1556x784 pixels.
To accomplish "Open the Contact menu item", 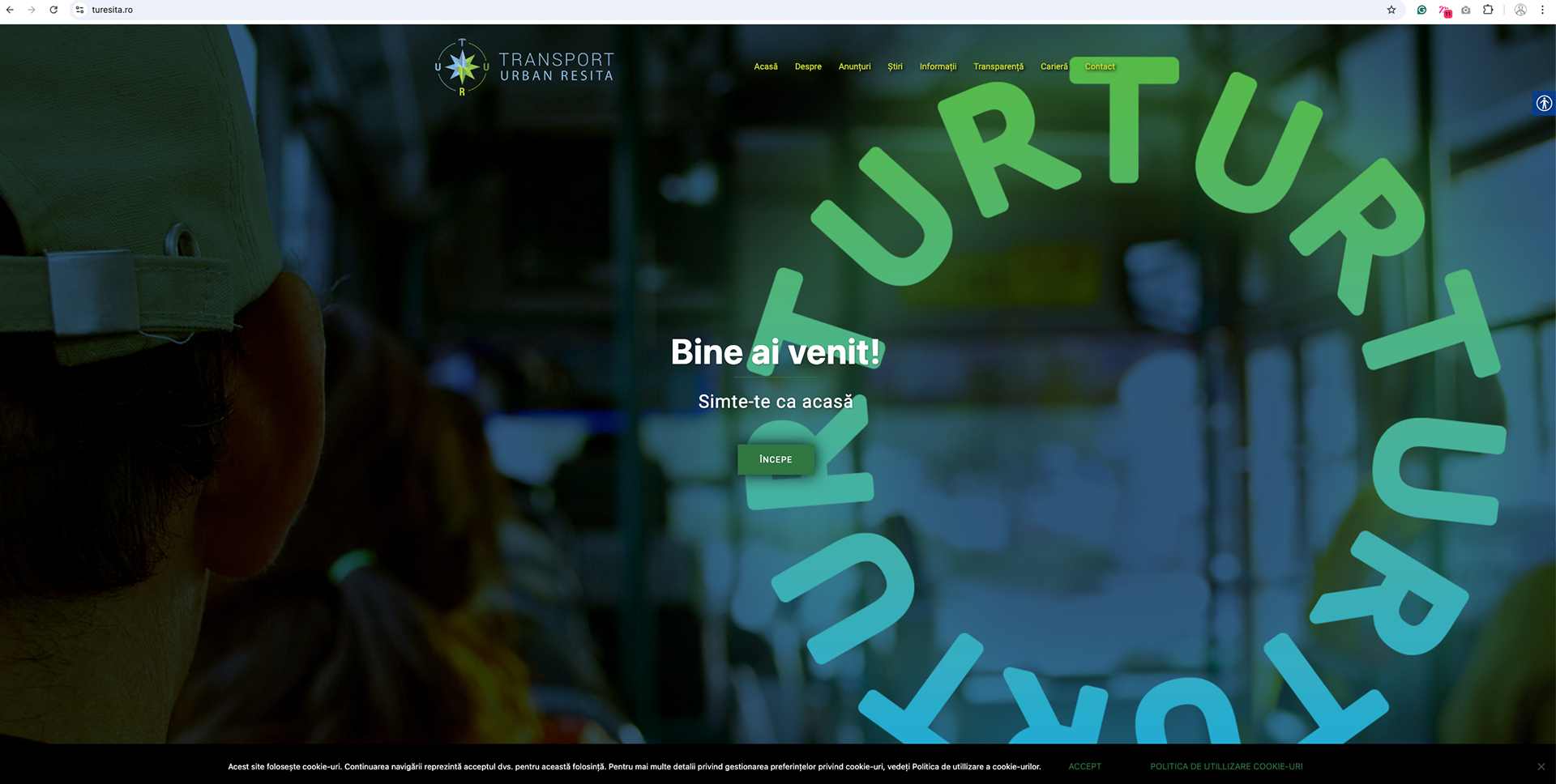I will pos(1100,66).
